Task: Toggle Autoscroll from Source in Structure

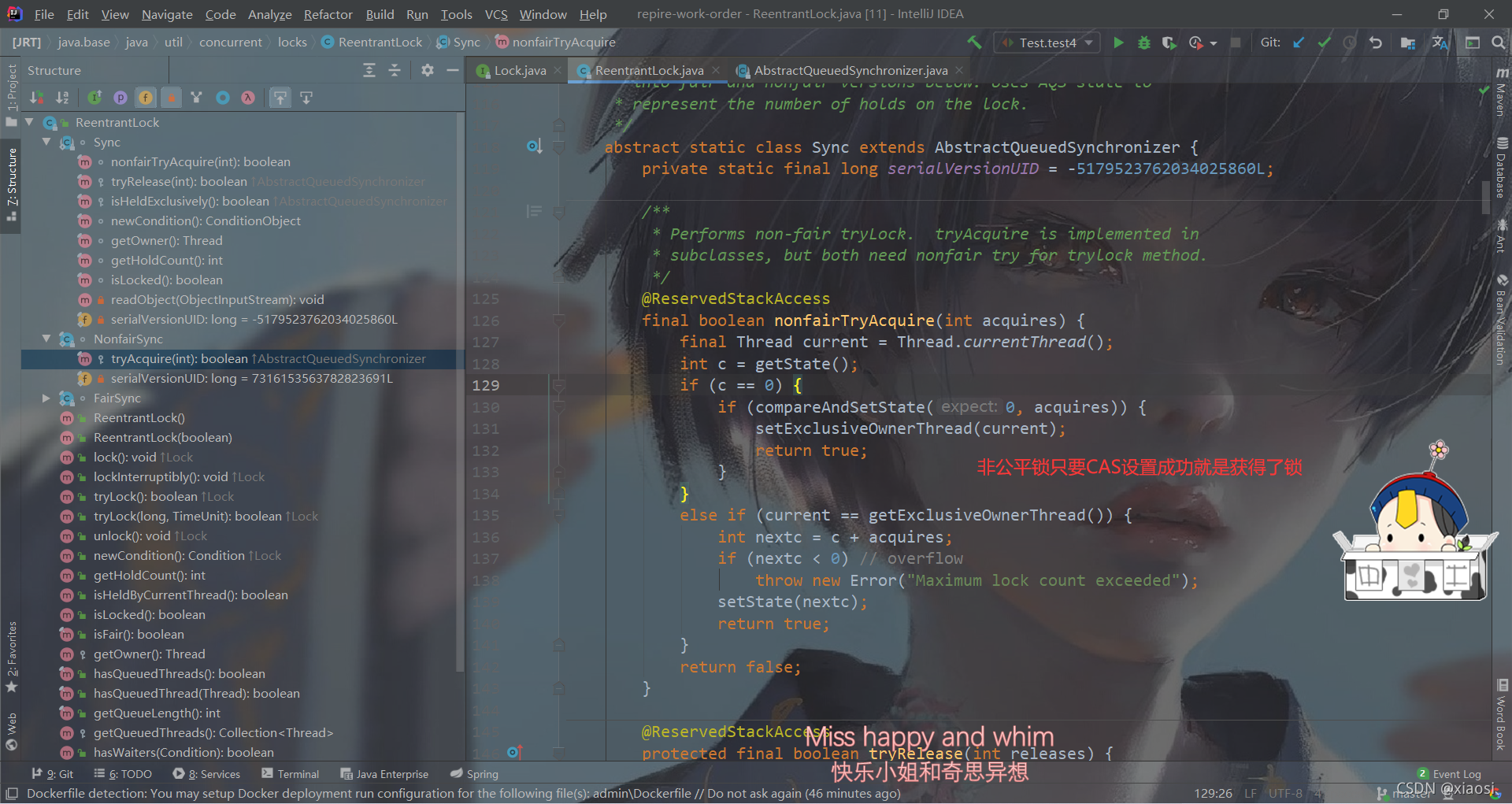Action: [x=306, y=98]
